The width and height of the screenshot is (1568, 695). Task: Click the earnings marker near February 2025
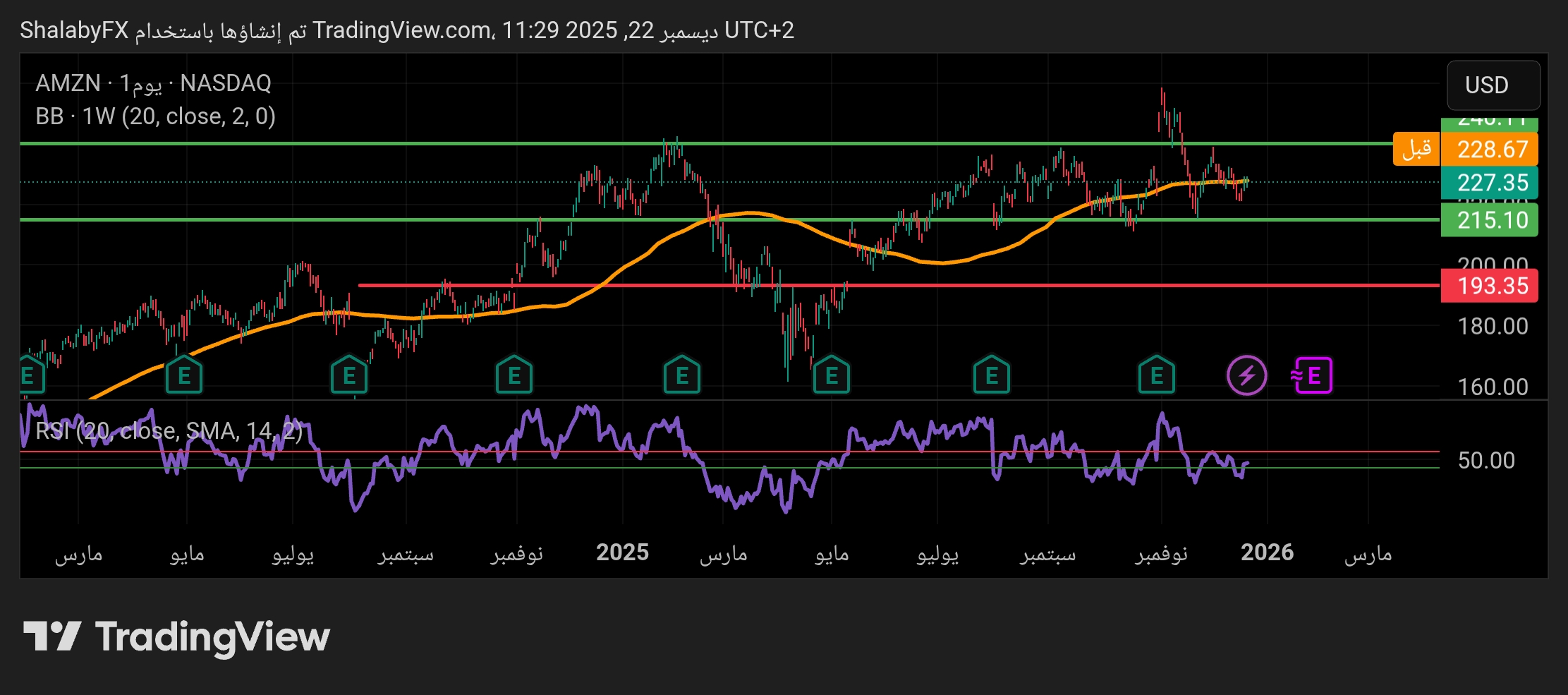point(681,375)
